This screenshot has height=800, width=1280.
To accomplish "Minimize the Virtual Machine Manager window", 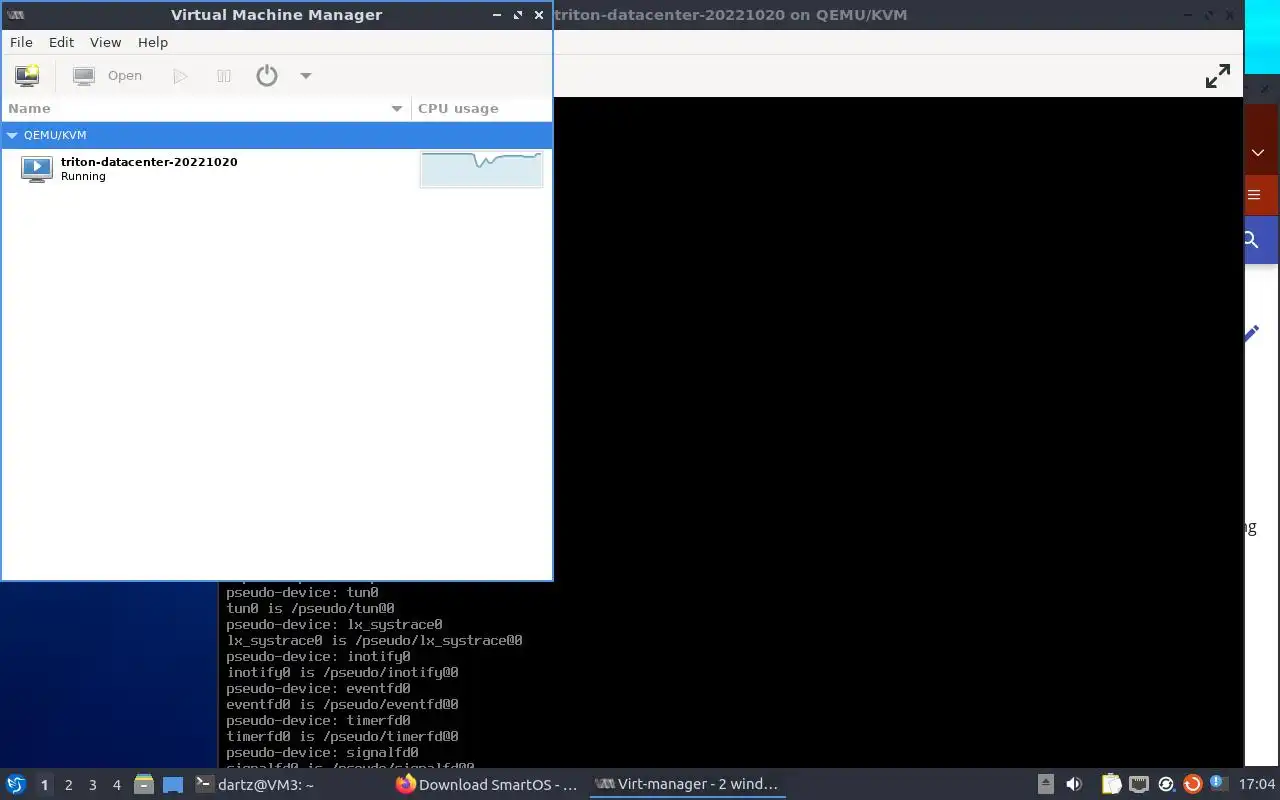I will [x=497, y=15].
